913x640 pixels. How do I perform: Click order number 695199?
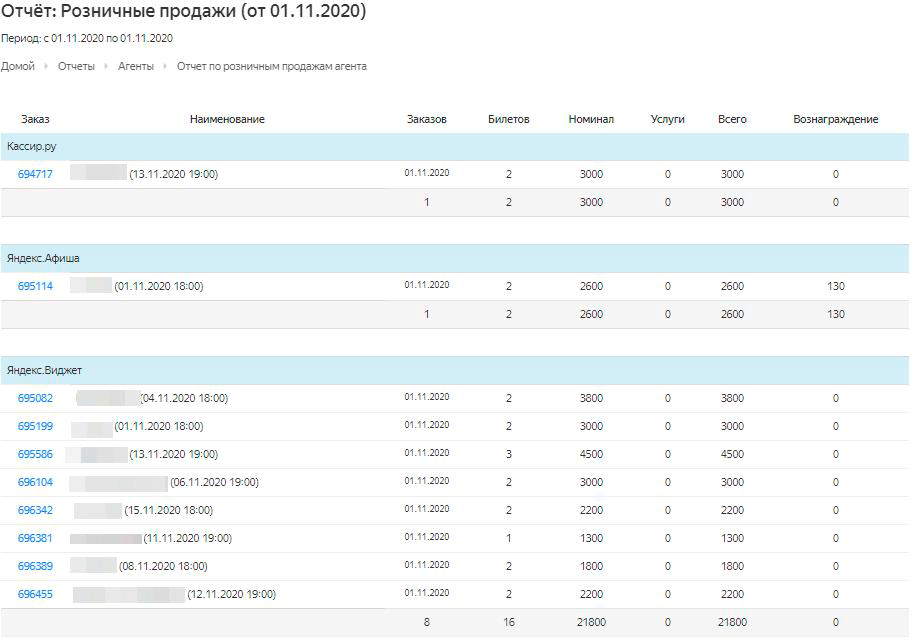(35, 426)
